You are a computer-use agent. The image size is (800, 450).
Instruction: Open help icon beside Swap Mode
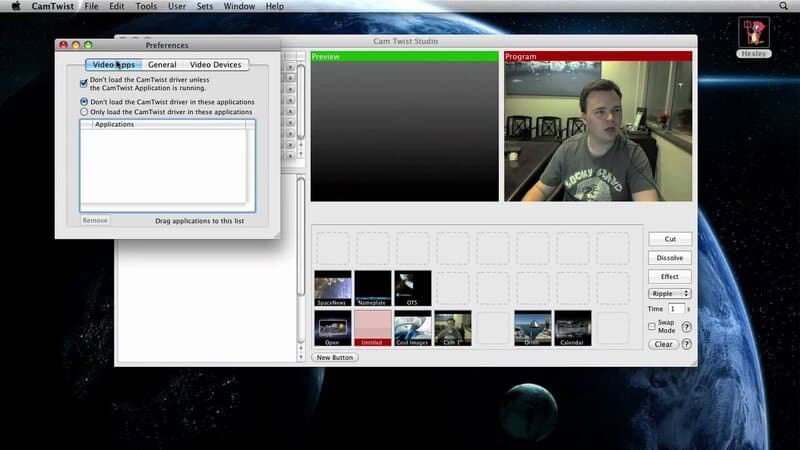[x=687, y=327]
